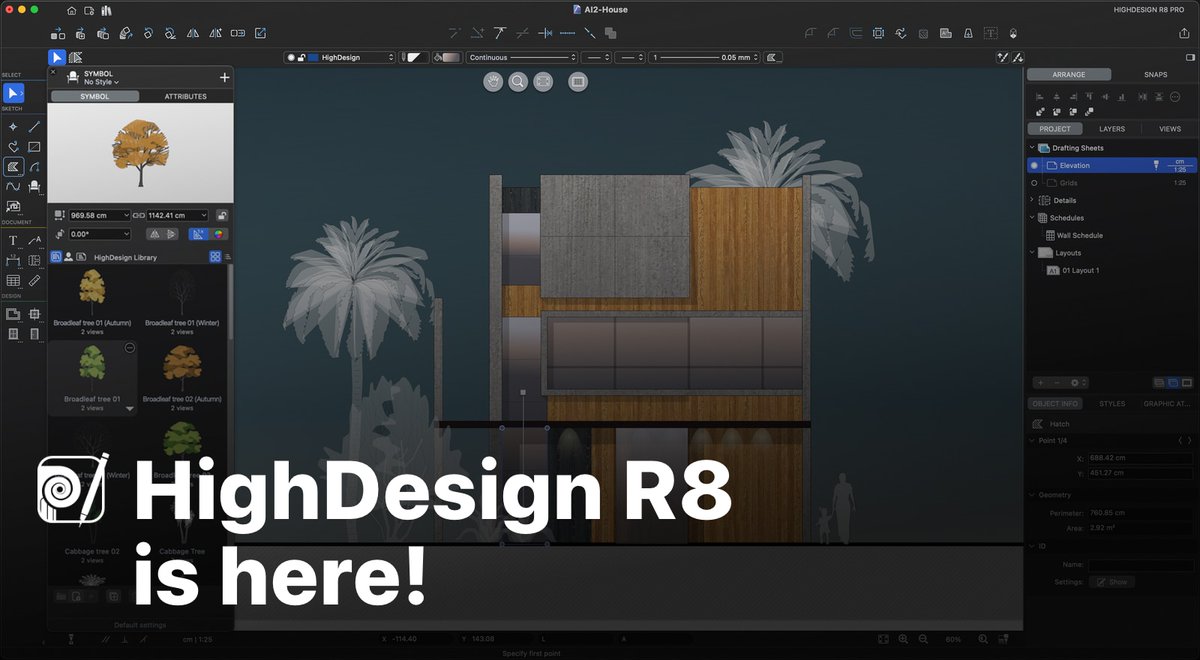Select the Rectangle tool in Sketch tools
This screenshot has width=1200, height=660.
tap(35, 147)
